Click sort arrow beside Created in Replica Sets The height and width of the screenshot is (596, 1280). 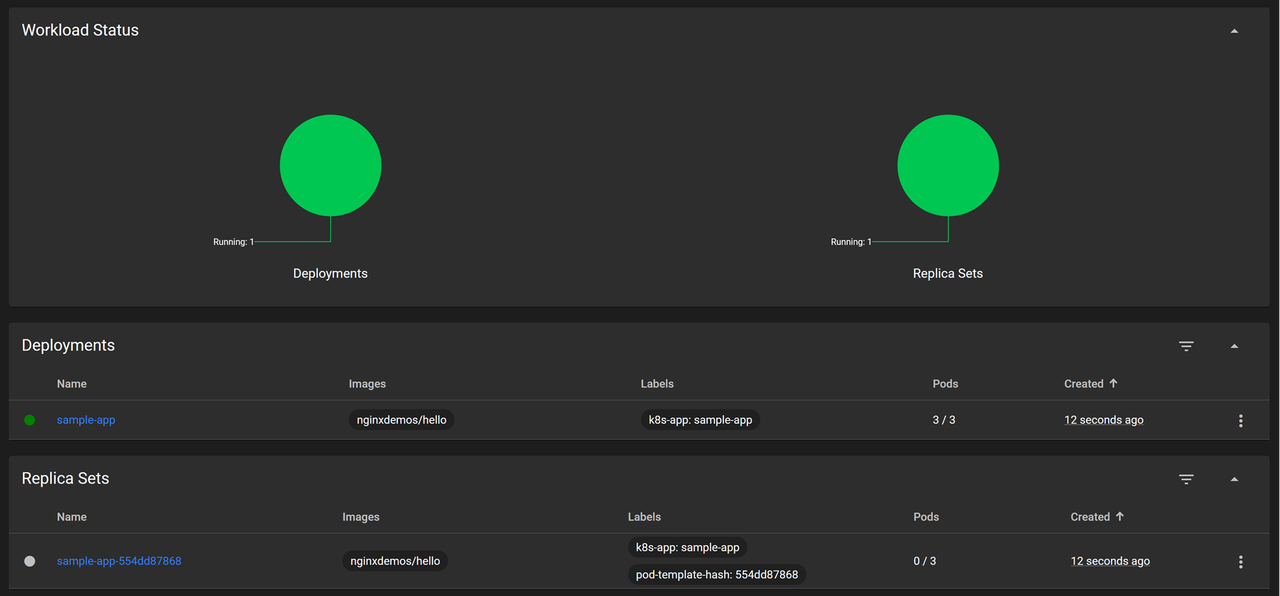point(1119,517)
